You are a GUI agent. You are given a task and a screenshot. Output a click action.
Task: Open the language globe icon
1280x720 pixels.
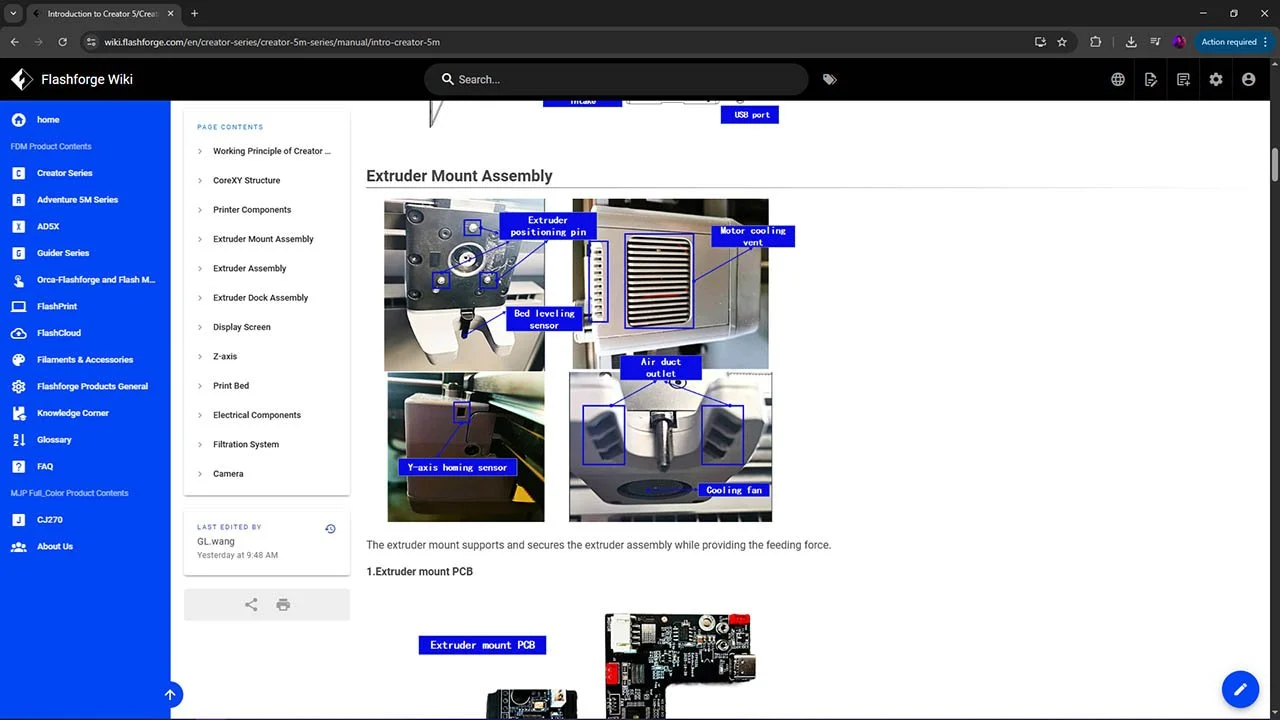pyautogui.click(x=1118, y=79)
